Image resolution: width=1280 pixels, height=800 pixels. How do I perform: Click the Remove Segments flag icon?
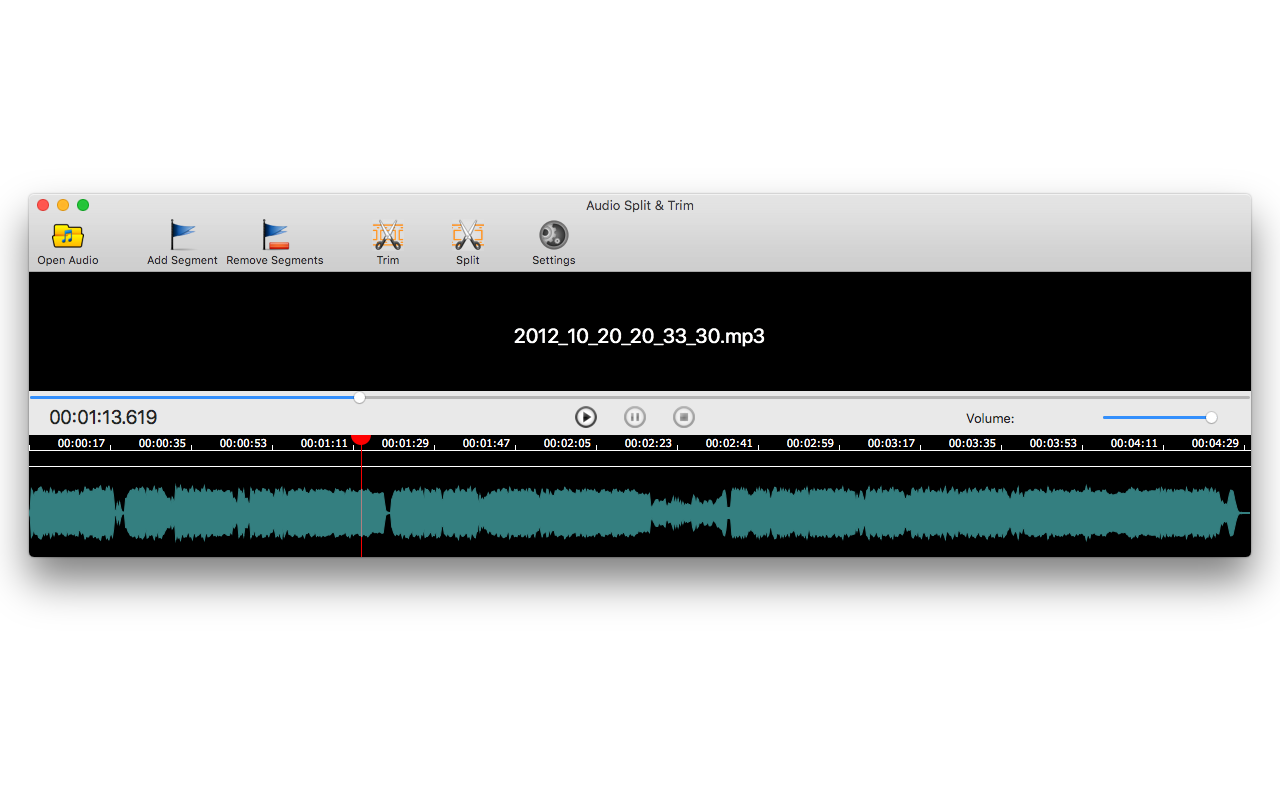pyautogui.click(x=275, y=236)
